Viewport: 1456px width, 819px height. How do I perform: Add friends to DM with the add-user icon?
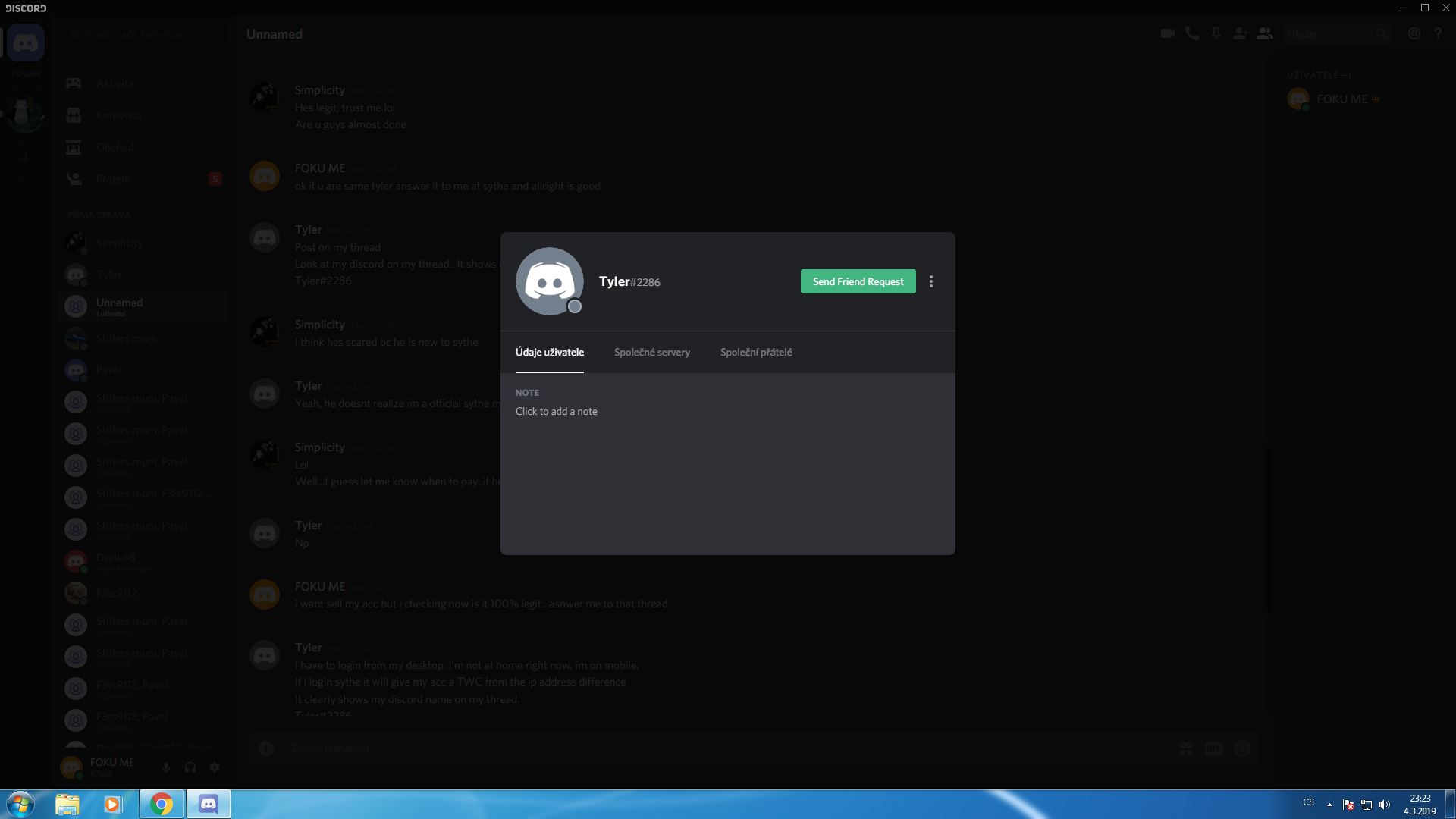(x=1240, y=33)
